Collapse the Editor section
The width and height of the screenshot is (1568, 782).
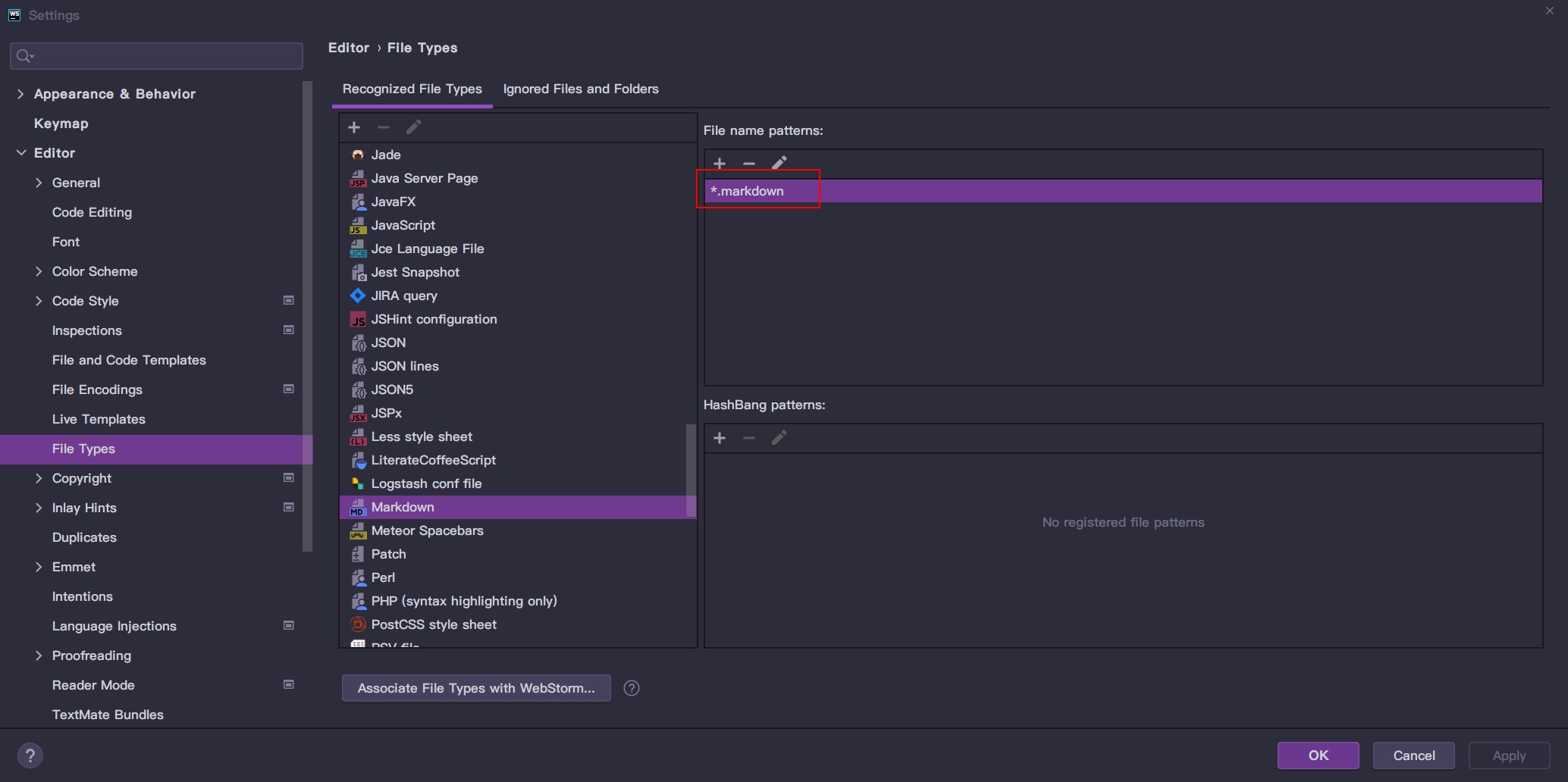tap(20, 153)
